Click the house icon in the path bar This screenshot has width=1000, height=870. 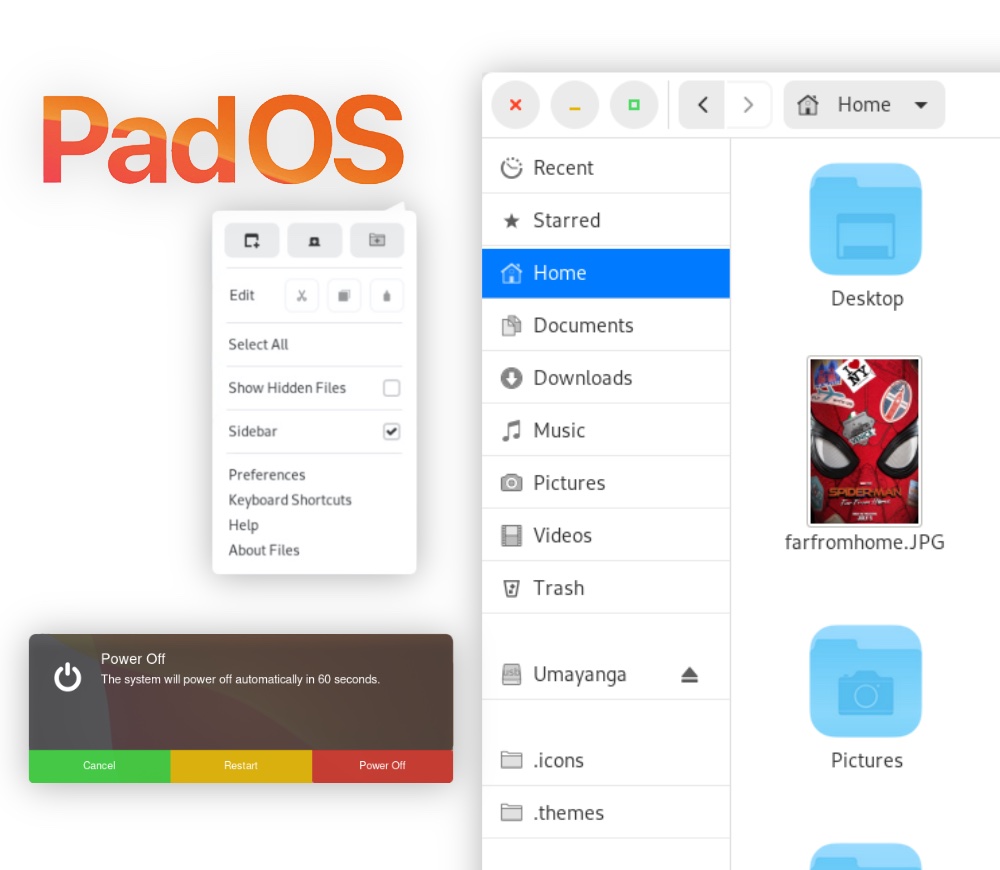(807, 105)
